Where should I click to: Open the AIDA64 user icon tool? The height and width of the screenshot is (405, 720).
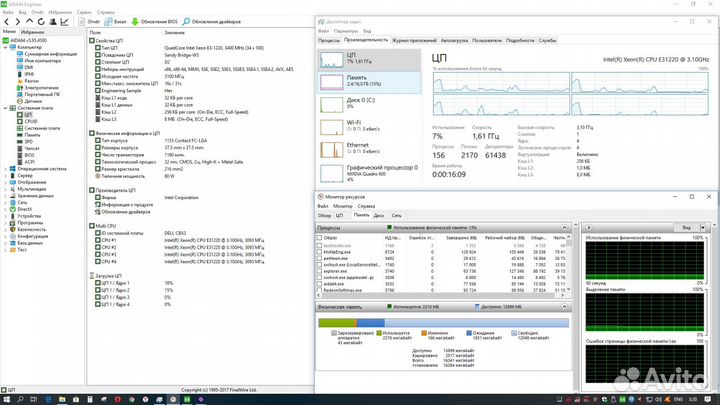coord(53,22)
